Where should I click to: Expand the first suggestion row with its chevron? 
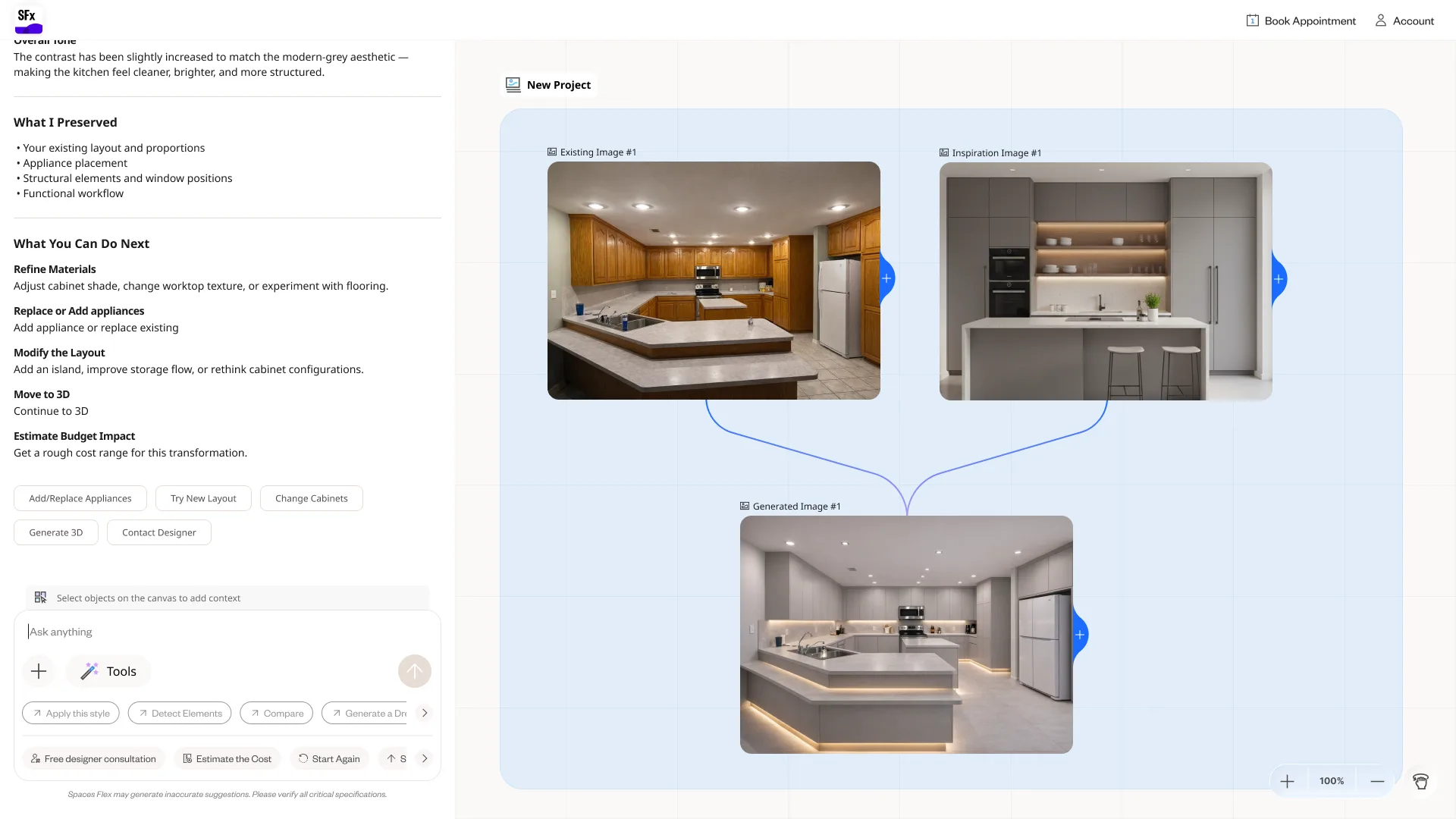(x=425, y=713)
